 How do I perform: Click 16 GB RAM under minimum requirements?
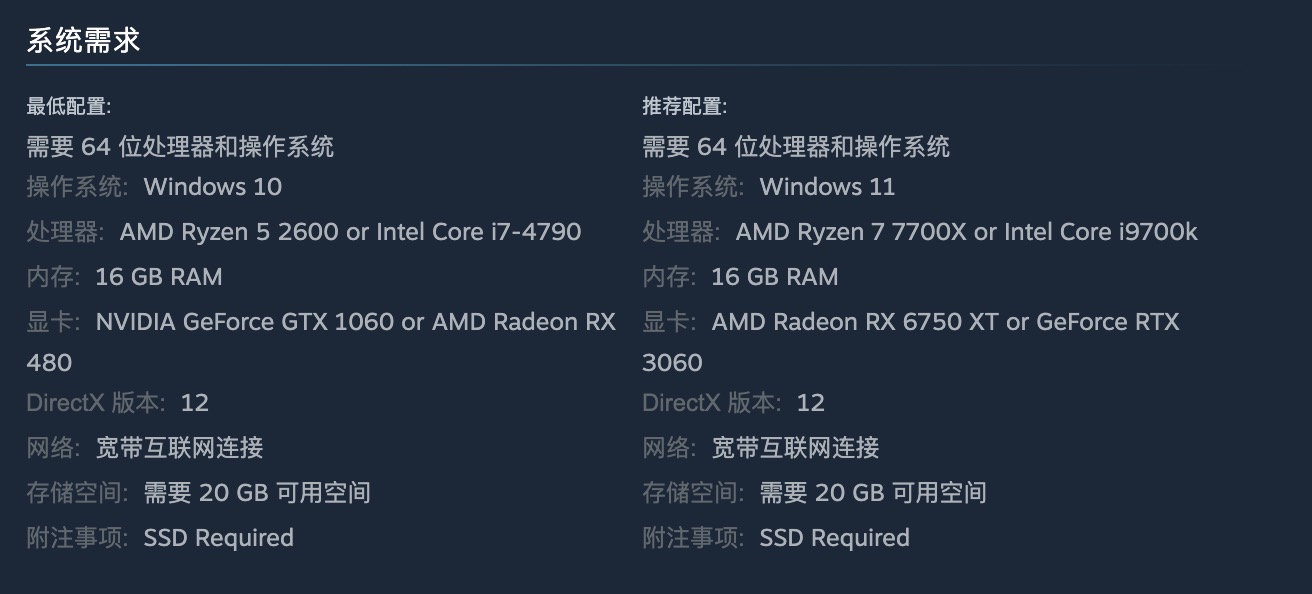[x=158, y=277]
